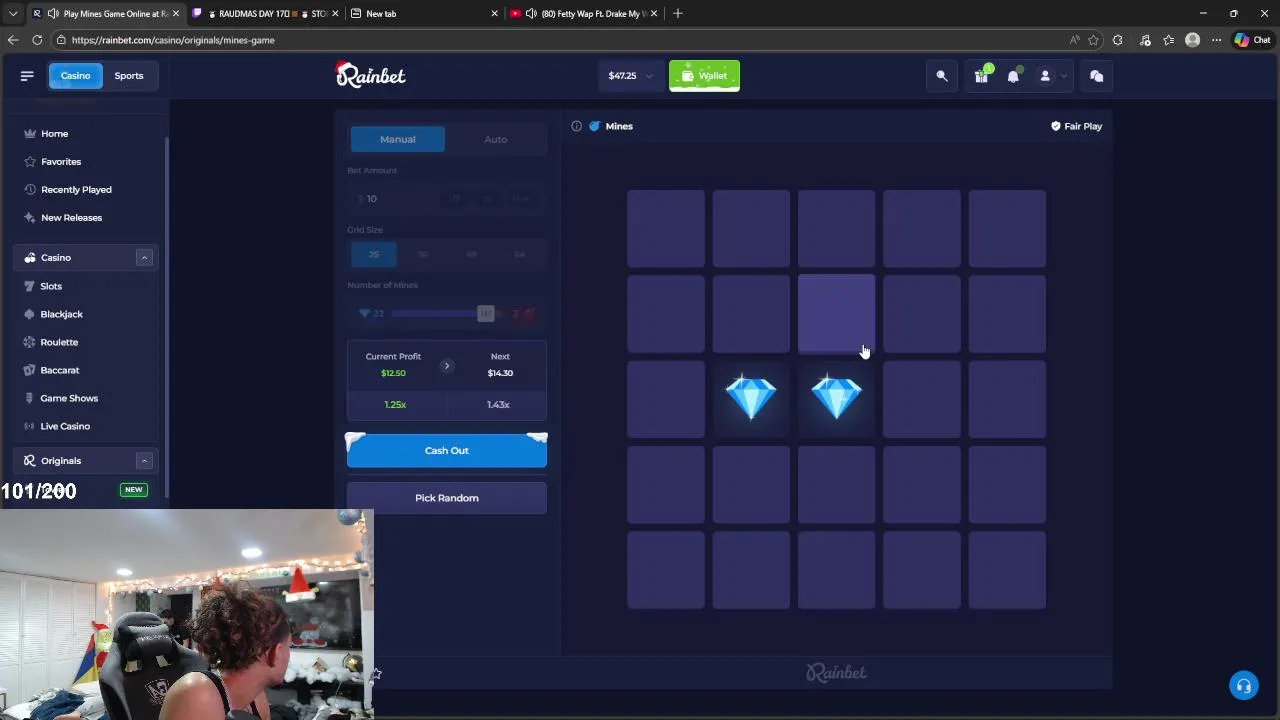Viewport: 1280px width, 720px height.
Task: Open the hamburger menu beside Casino
Action: pos(27,76)
